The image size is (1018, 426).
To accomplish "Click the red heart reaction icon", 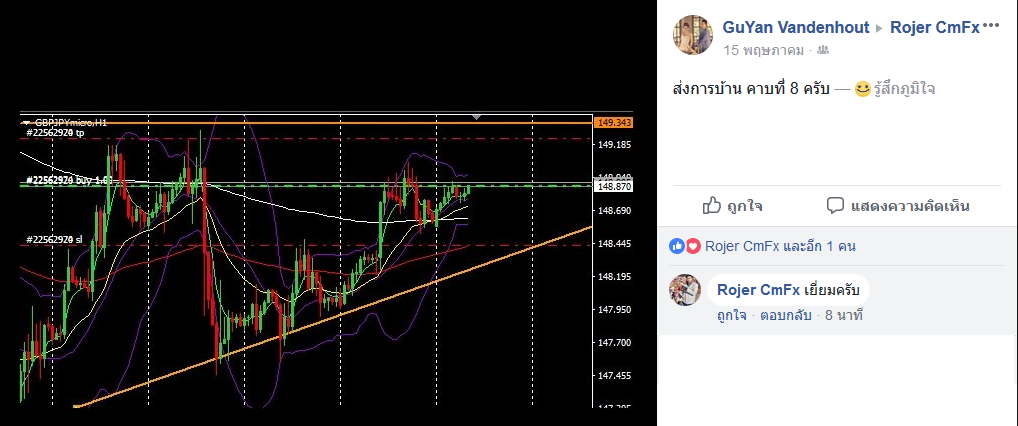I will point(693,246).
